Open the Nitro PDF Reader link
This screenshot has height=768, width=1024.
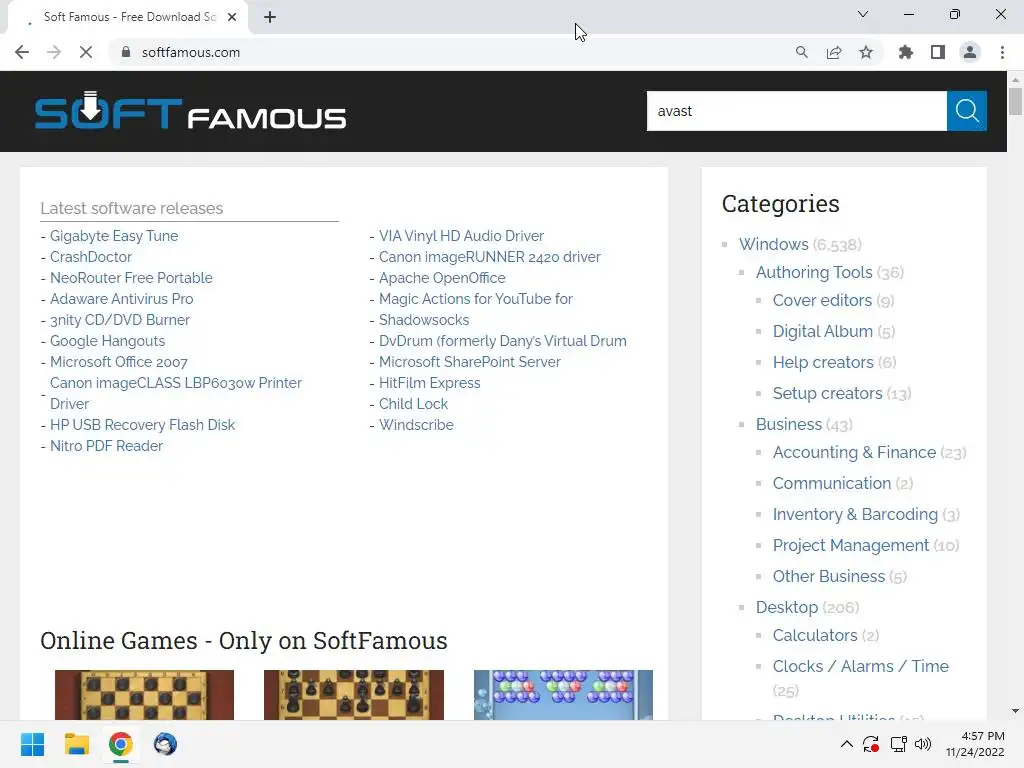point(106,445)
